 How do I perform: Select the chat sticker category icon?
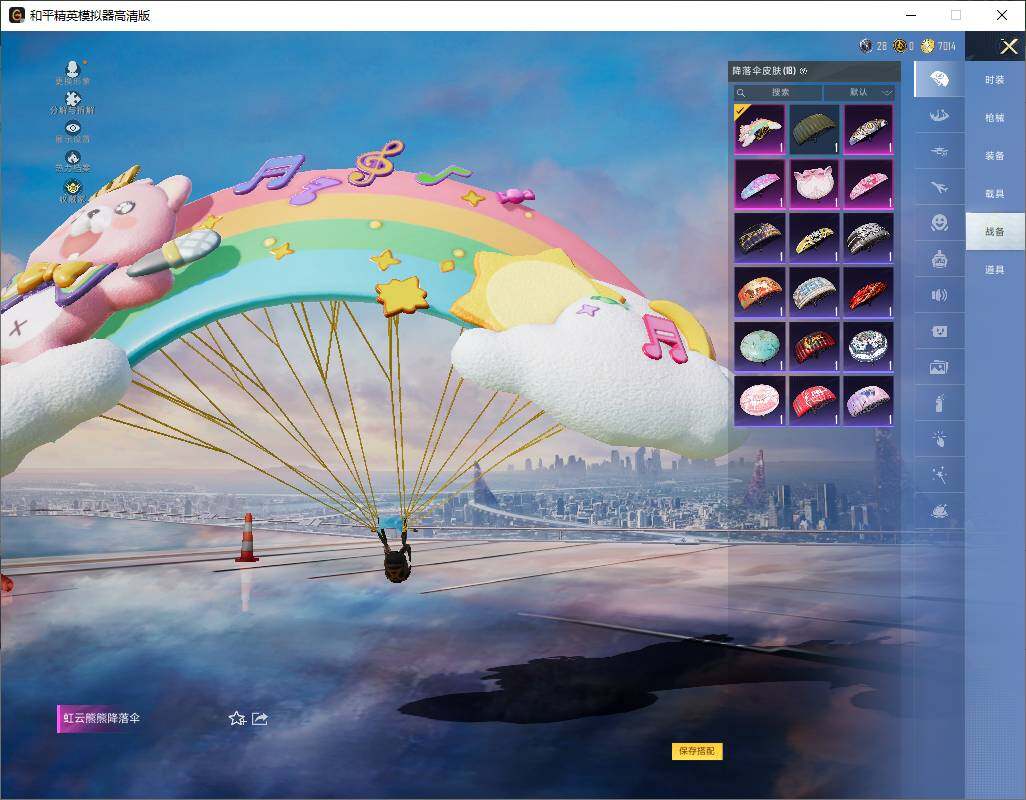point(939,331)
